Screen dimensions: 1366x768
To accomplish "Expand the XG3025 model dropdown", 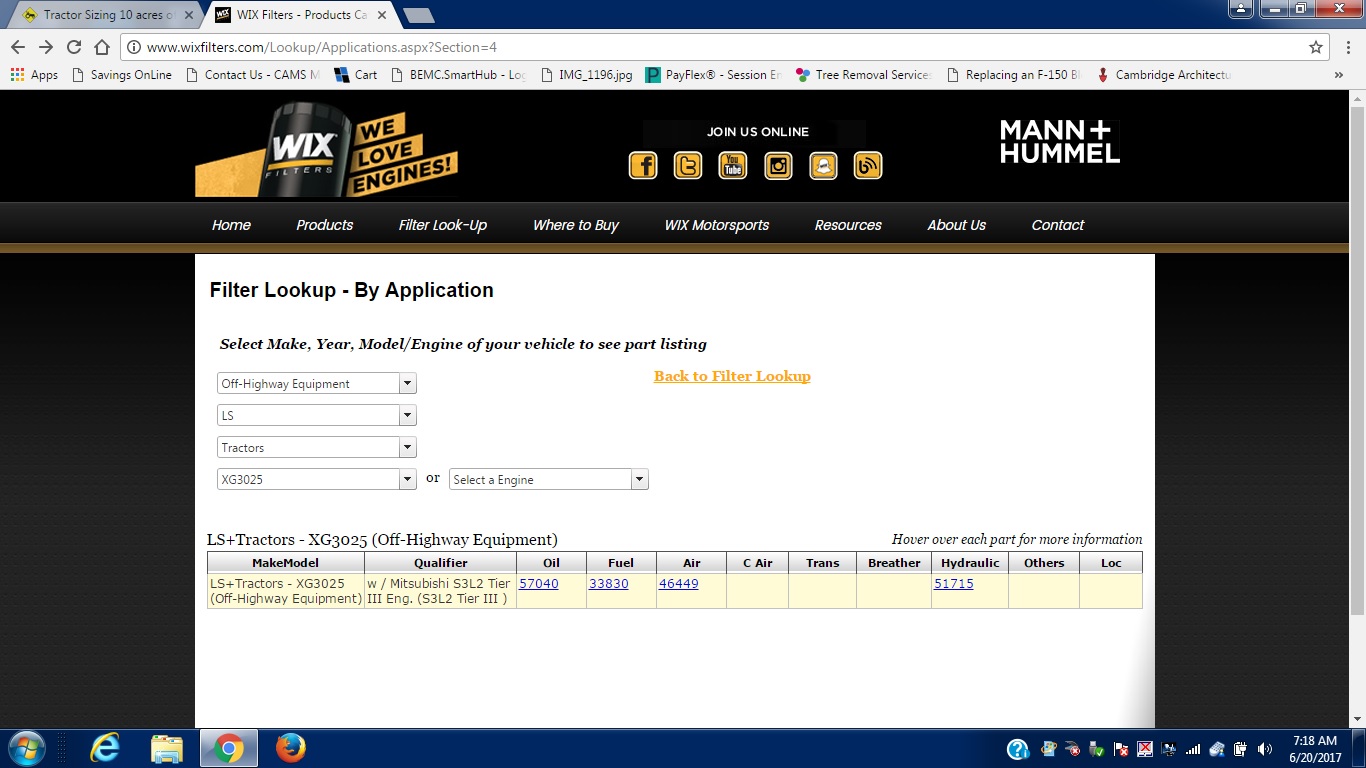I will [316, 480].
